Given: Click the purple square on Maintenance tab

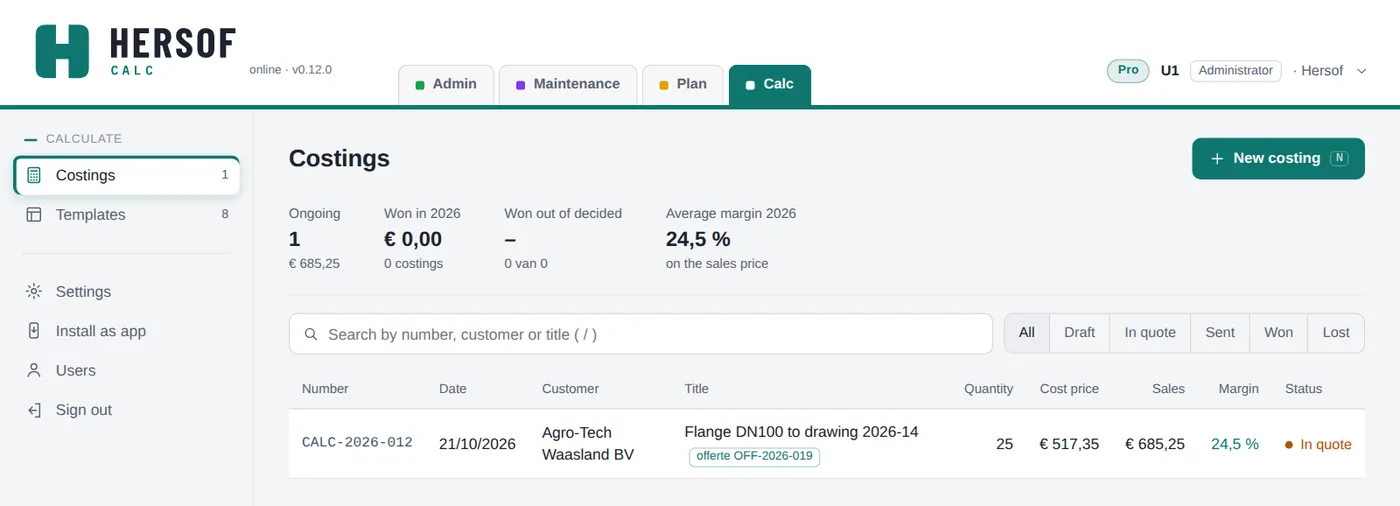Looking at the screenshot, I should (521, 85).
